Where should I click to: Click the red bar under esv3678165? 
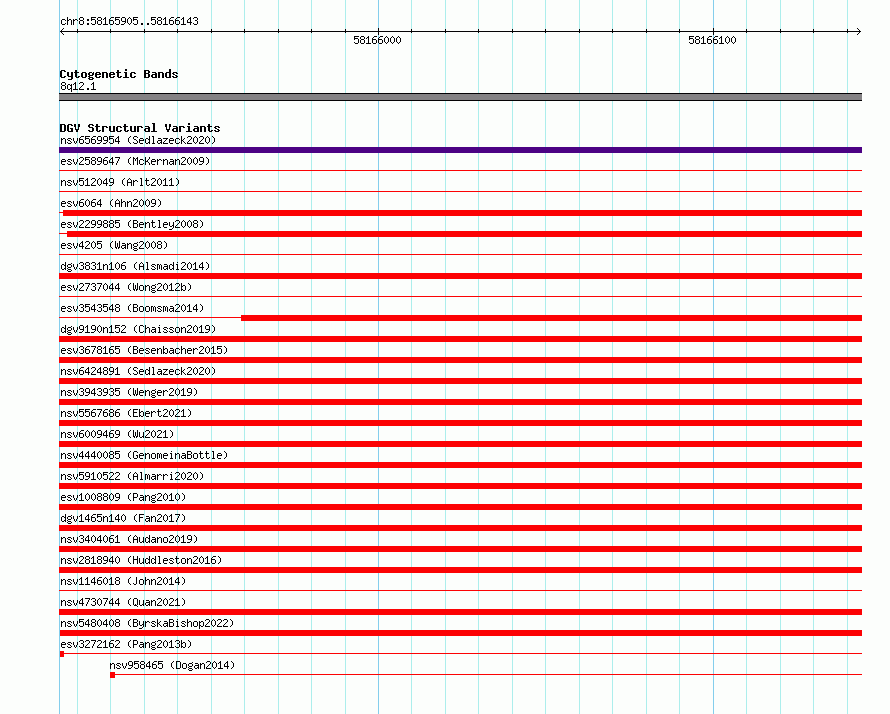tap(460, 360)
